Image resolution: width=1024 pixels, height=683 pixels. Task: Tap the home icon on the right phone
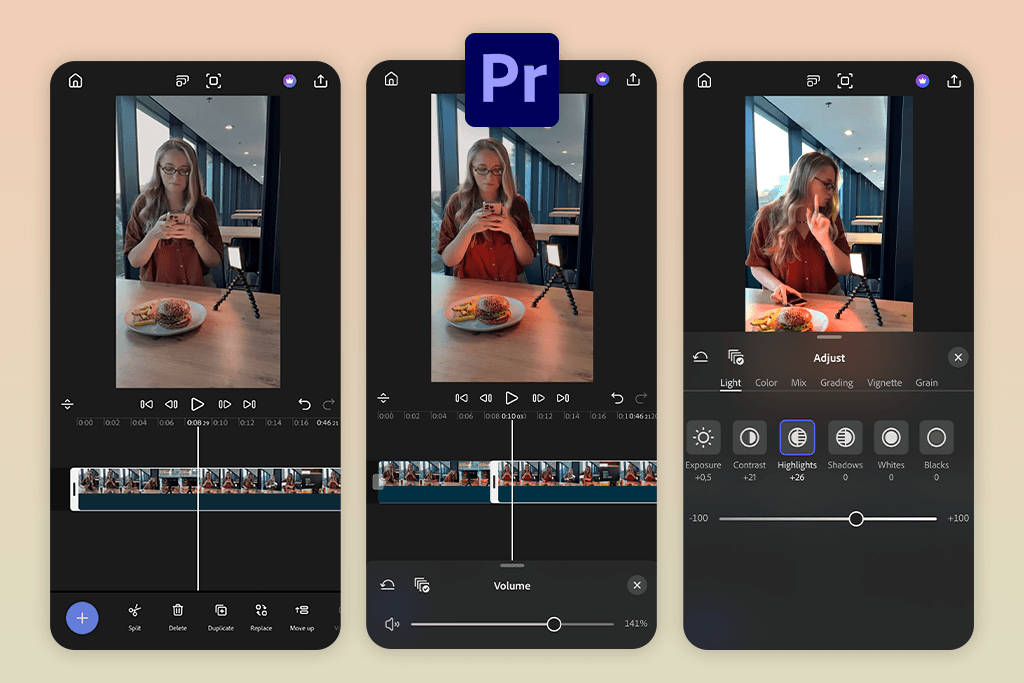704,80
